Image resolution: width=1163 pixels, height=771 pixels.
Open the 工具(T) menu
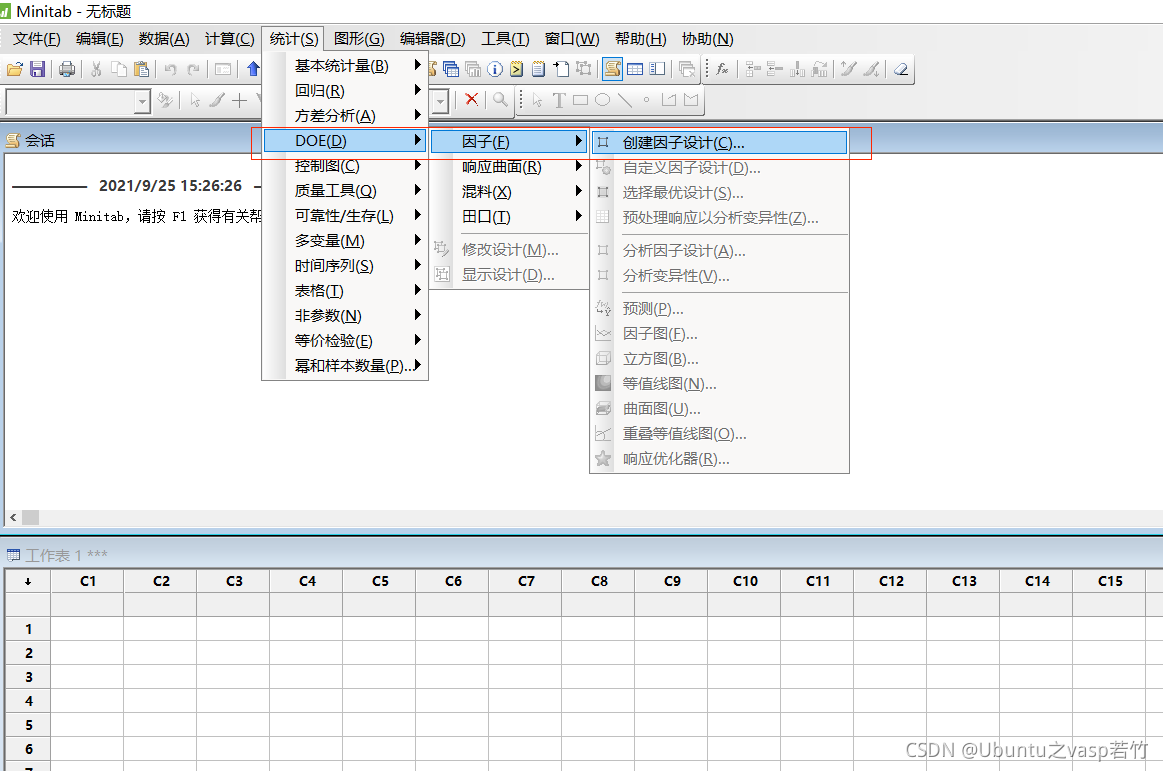tap(505, 39)
